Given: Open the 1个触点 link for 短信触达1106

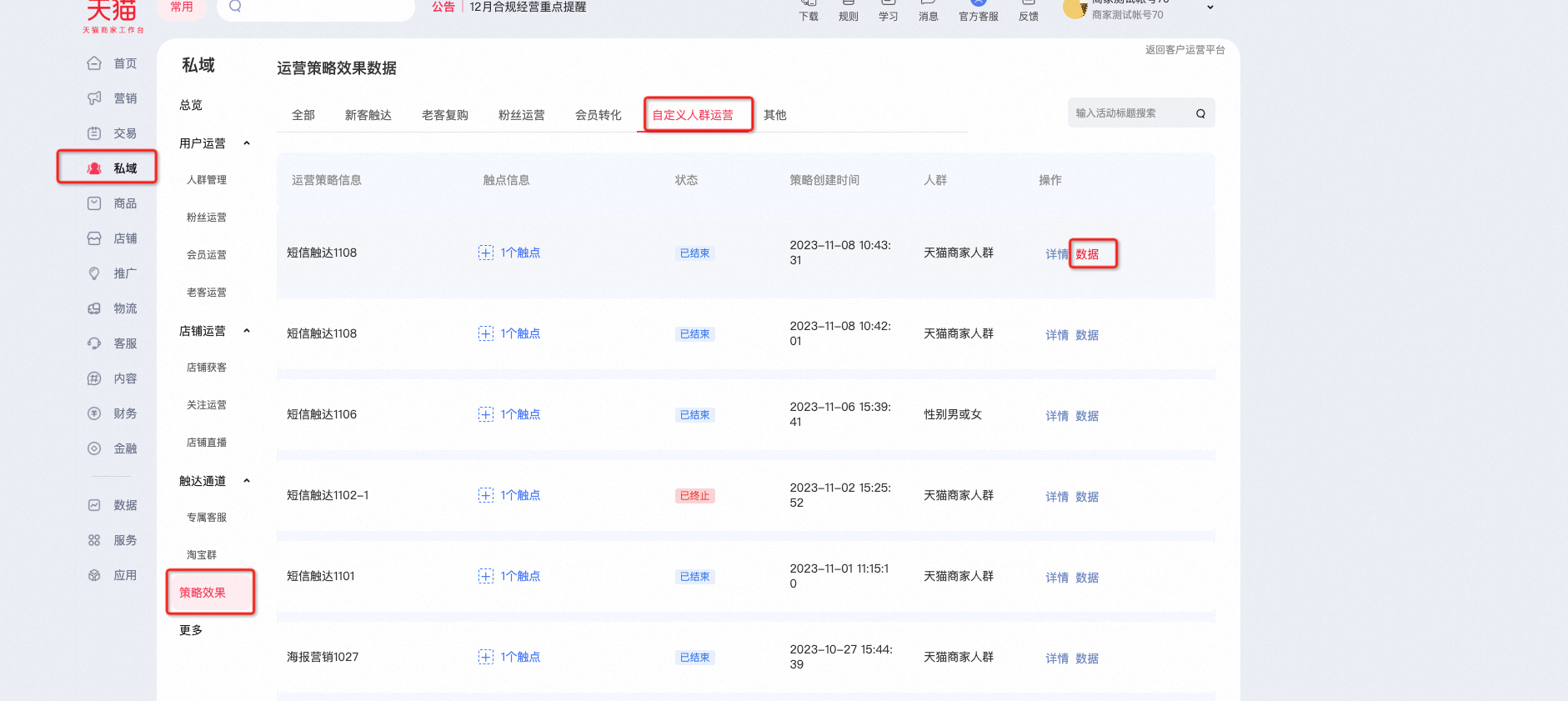Looking at the screenshot, I should 520,414.
